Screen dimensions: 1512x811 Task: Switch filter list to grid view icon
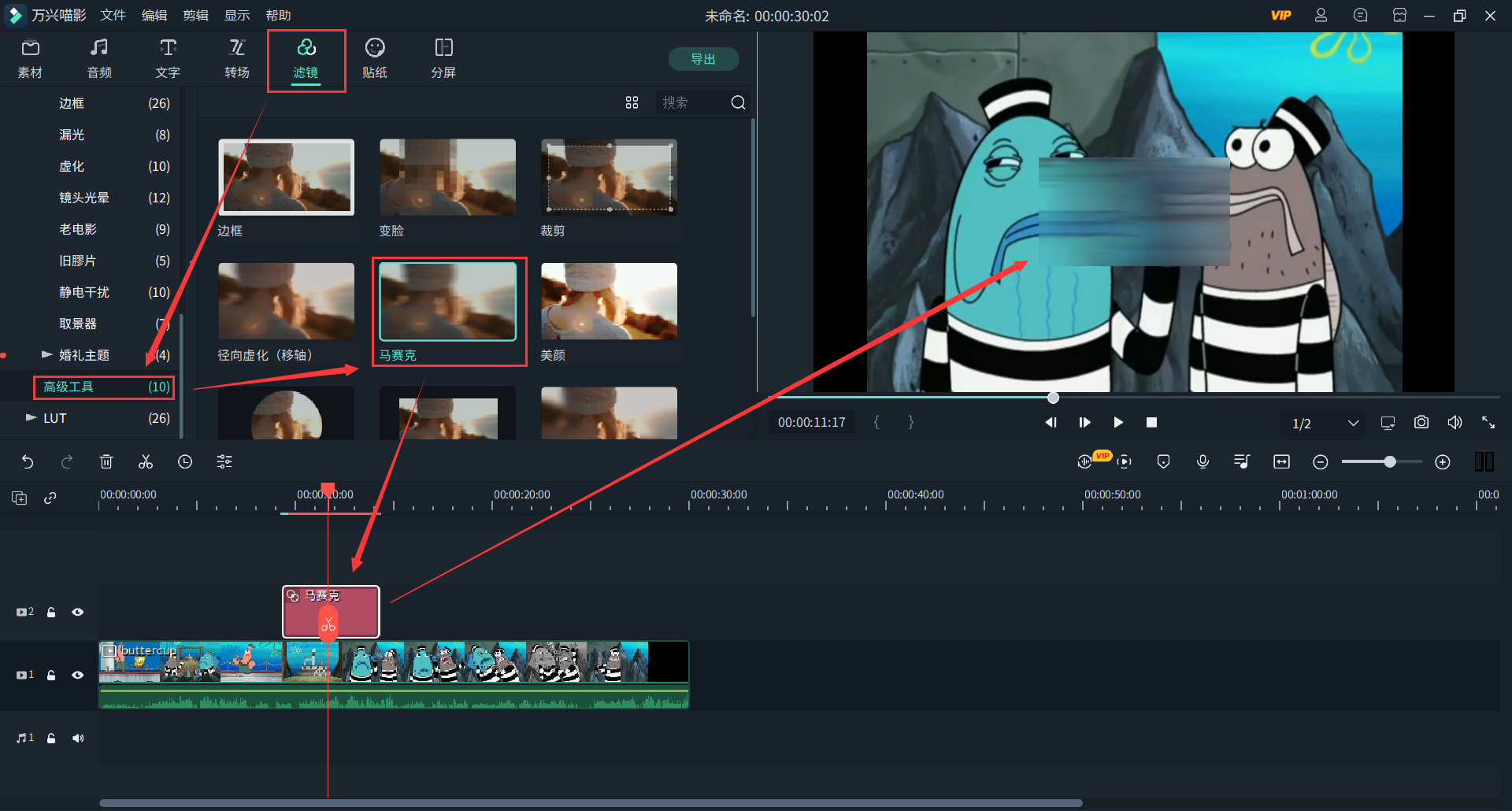(x=632, y=102)
